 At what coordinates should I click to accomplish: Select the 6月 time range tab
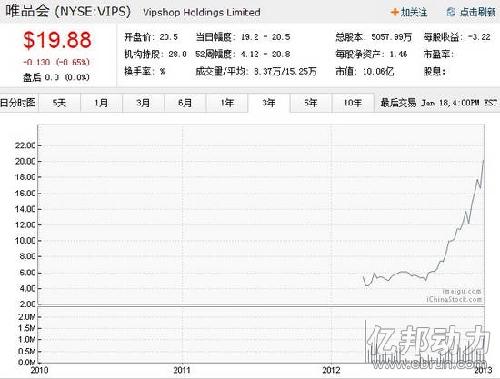185,103
